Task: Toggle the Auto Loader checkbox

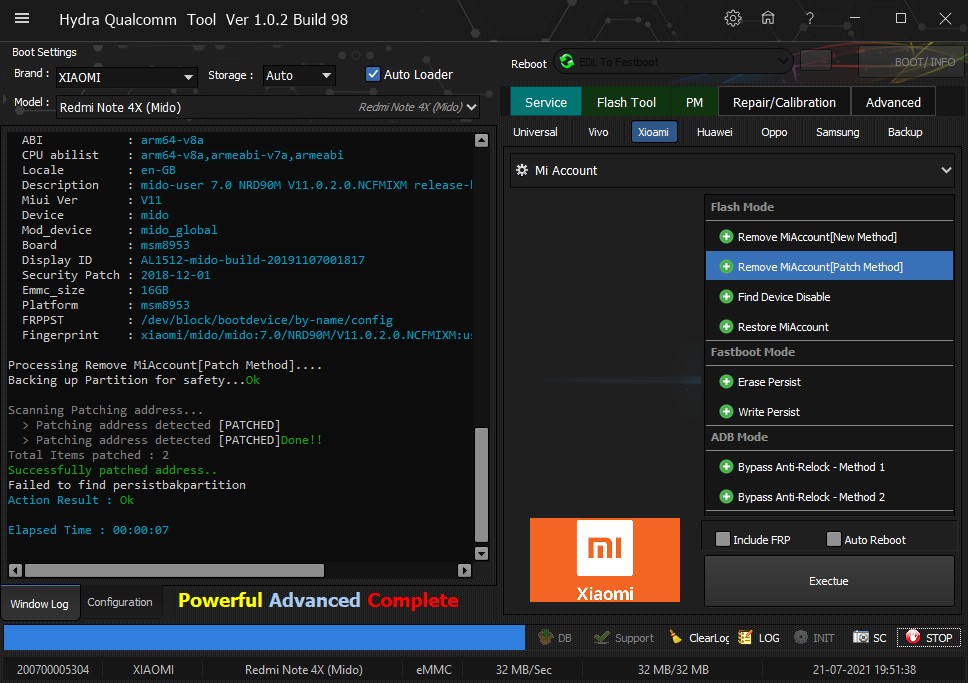Action: (373, 74)
